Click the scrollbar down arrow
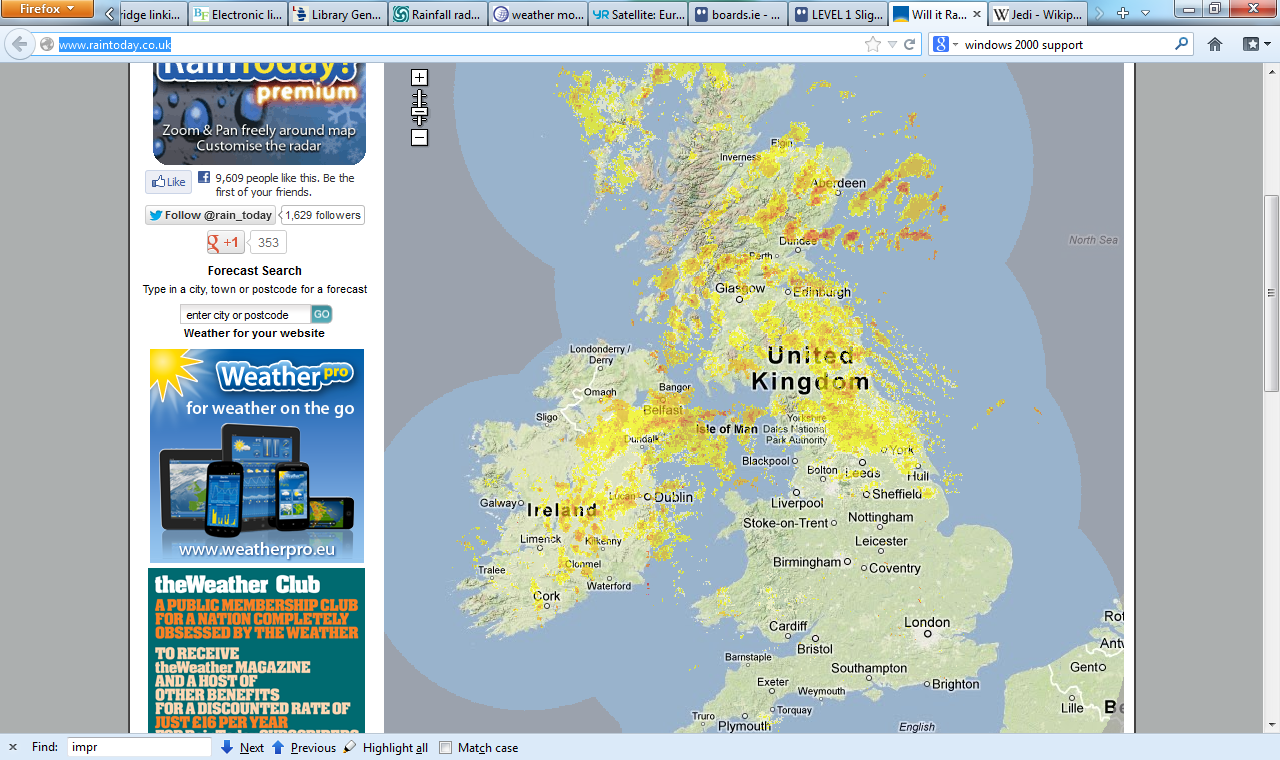This screenshot has width=1280, height=760. pyautogui.click(x=1272, y=724)
